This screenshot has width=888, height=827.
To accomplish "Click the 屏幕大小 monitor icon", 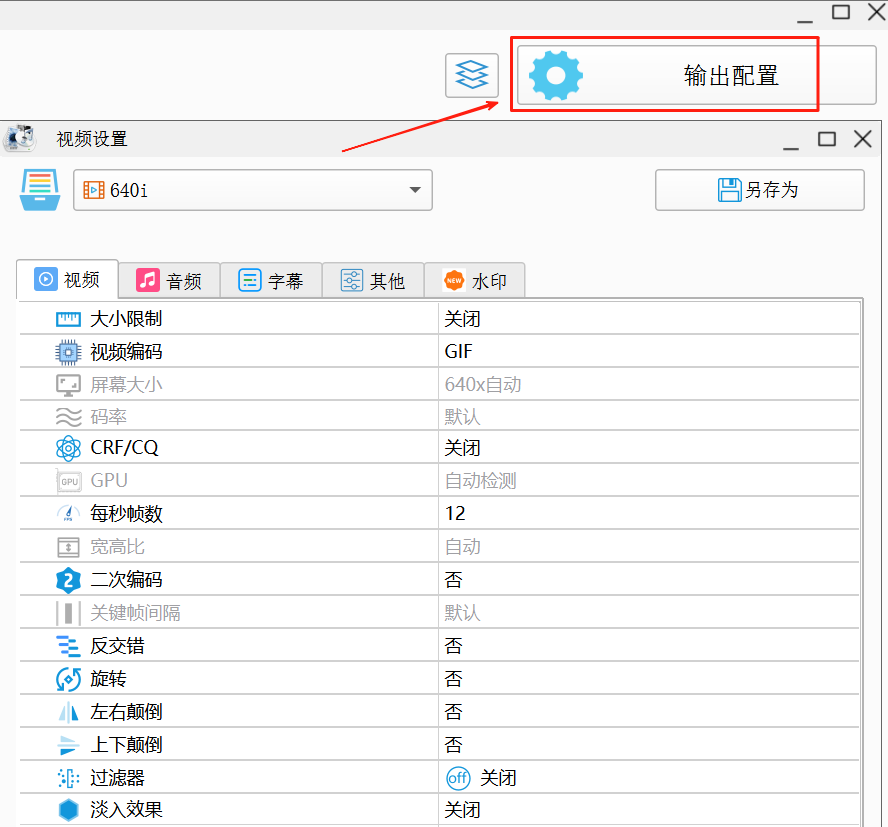I will 69,385.
